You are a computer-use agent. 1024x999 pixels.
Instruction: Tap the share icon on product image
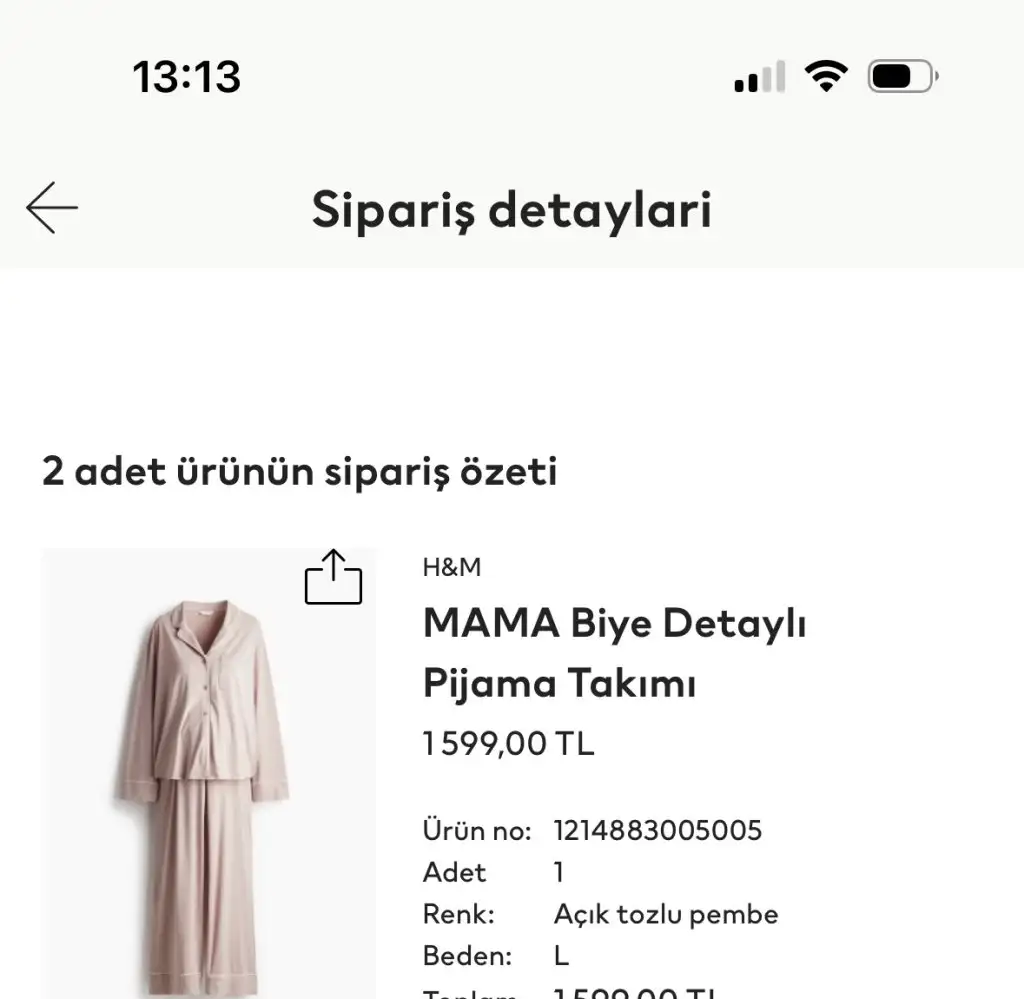(333, 578)
